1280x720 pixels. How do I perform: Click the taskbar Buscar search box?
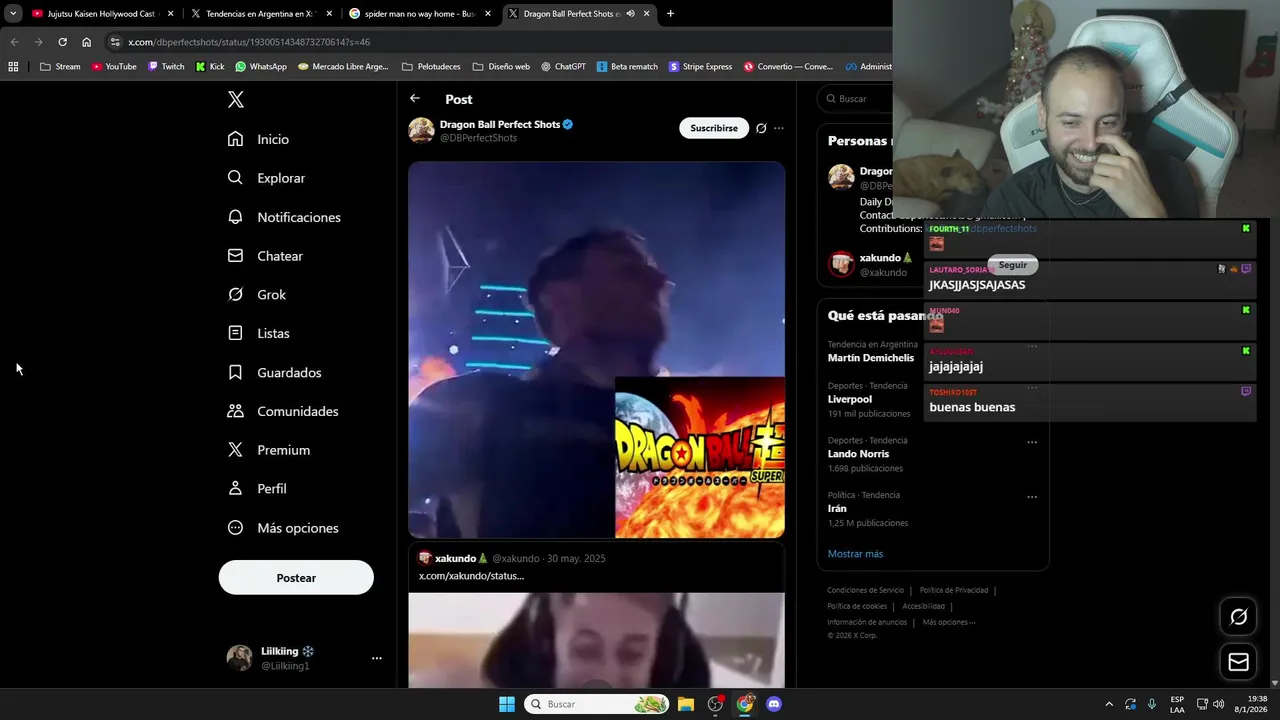click(x=597, y=704)
